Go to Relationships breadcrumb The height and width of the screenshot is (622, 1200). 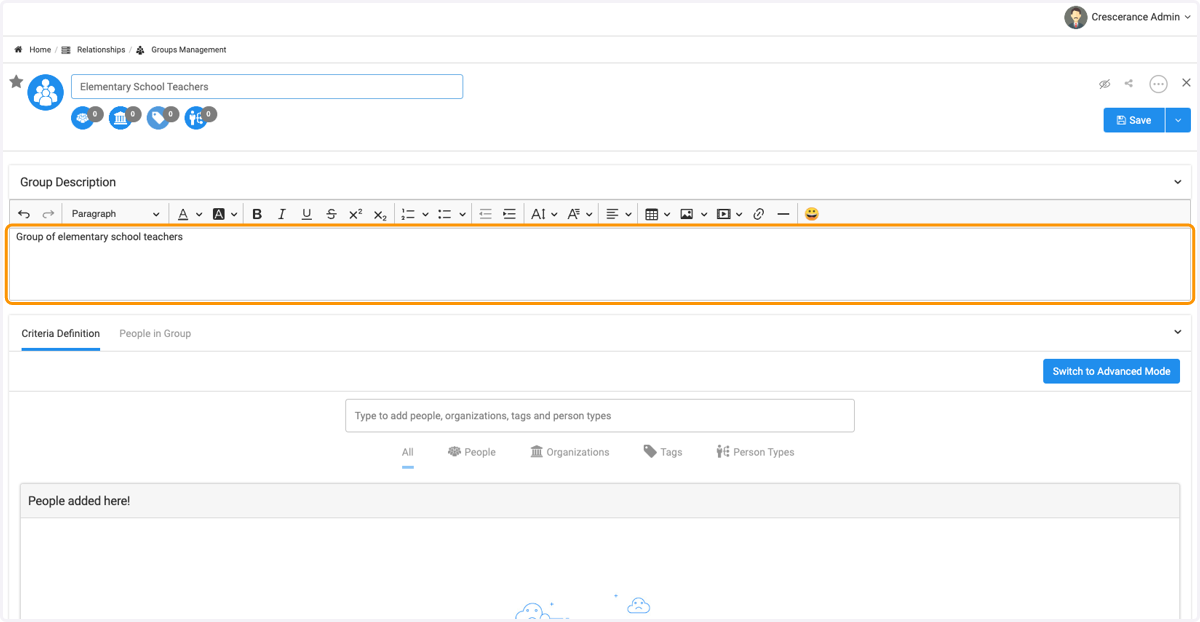pos(93,49)
